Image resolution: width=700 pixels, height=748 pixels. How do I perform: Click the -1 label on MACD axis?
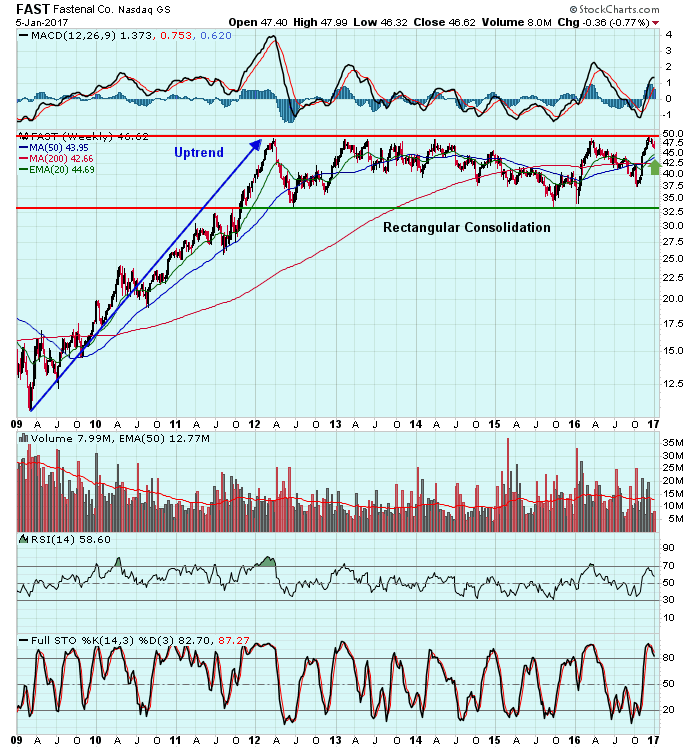[x=668, y=115]
